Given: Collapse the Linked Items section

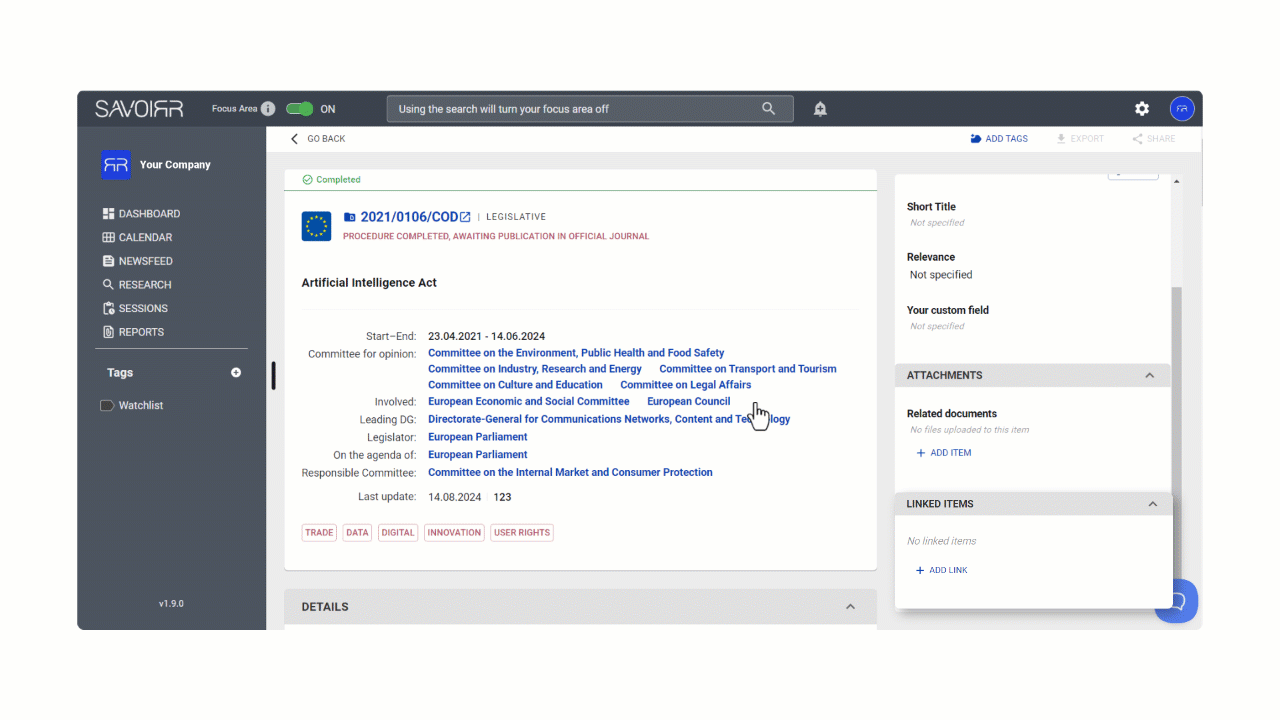Looking at the screenshot, I should (x=1152, y=504).
